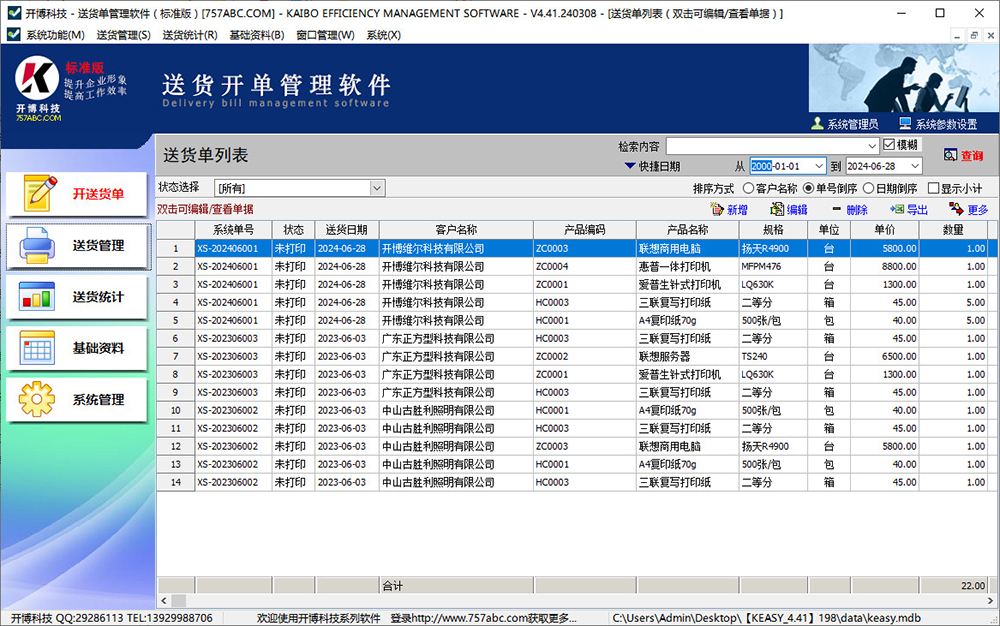
Task: Click the 产品名称 column header
Action: 688,229
